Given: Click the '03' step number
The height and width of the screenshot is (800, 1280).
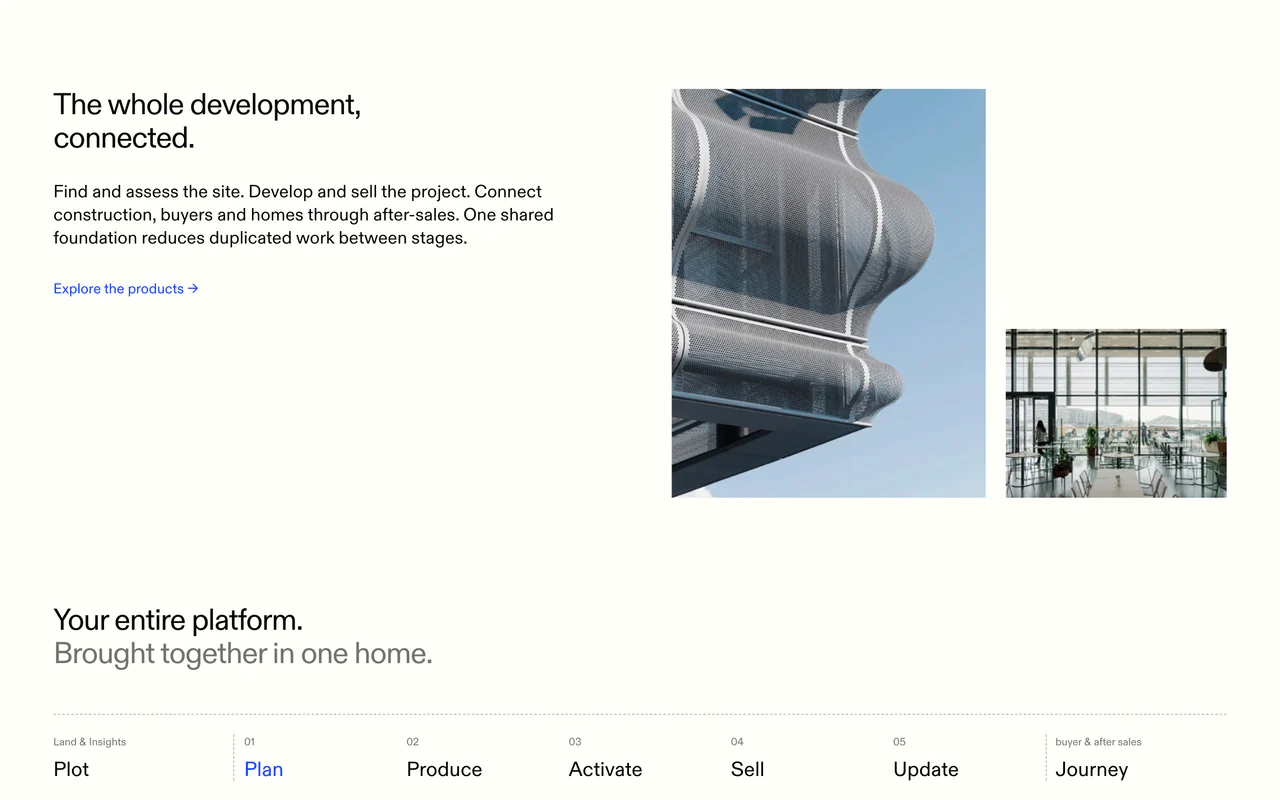Looking at the screenshot, I should pyautogui.click(x=575, y=742).
